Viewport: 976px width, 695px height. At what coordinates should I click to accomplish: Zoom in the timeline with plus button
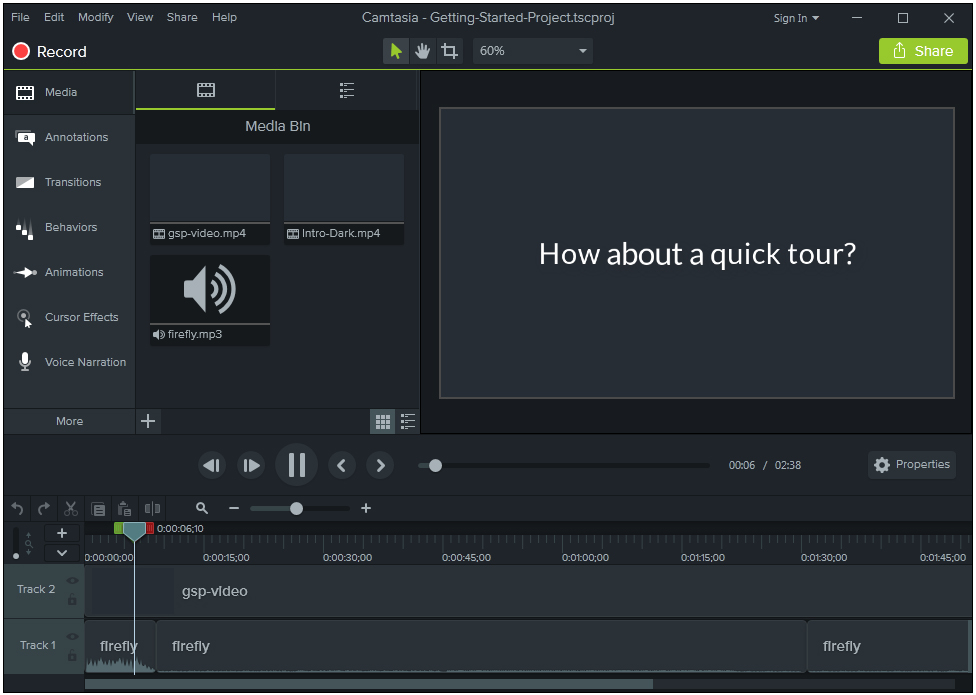click(x=366, y=508)
